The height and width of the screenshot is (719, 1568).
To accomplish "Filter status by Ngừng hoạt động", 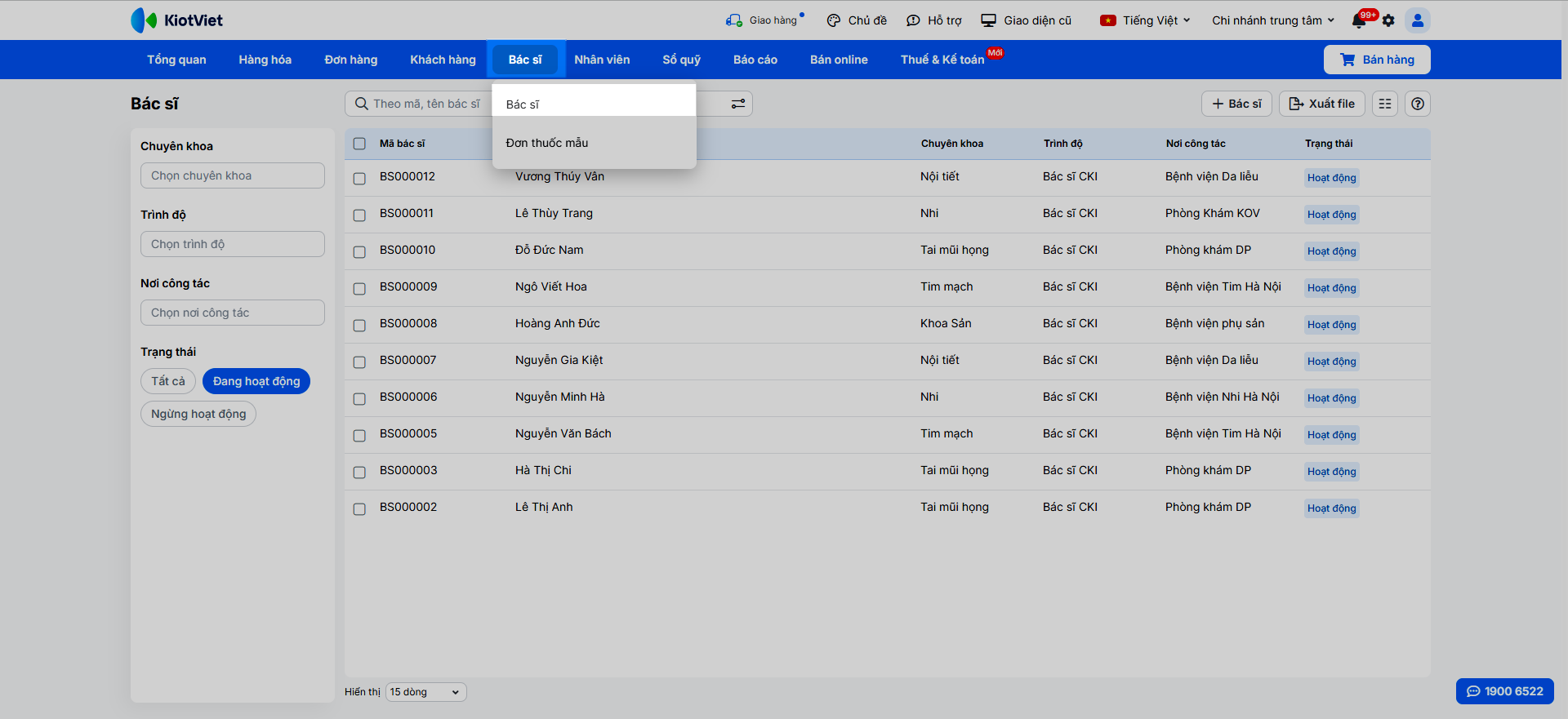I will pos(198,414).
